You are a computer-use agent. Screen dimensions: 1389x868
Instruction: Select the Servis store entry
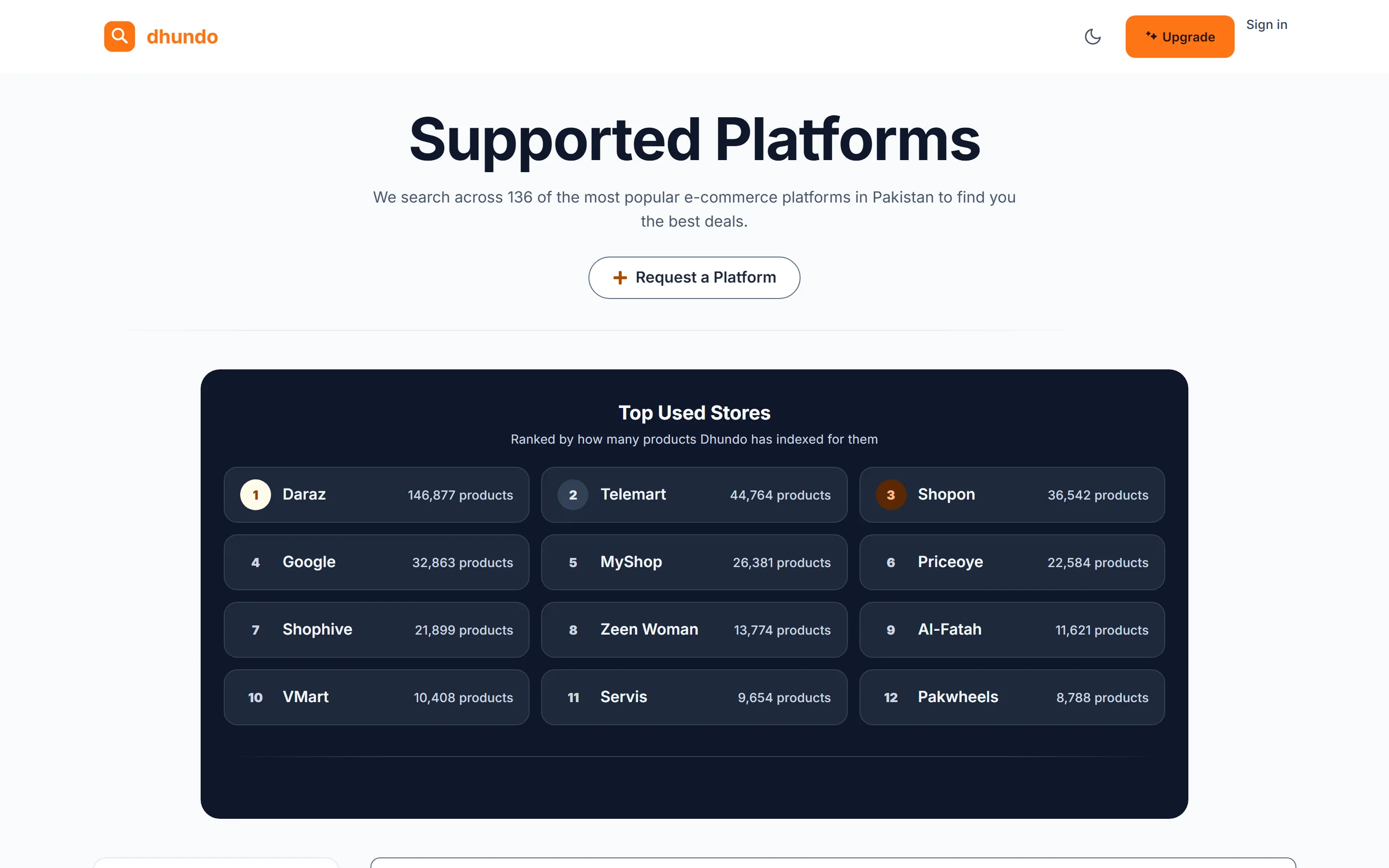point(694,697)
